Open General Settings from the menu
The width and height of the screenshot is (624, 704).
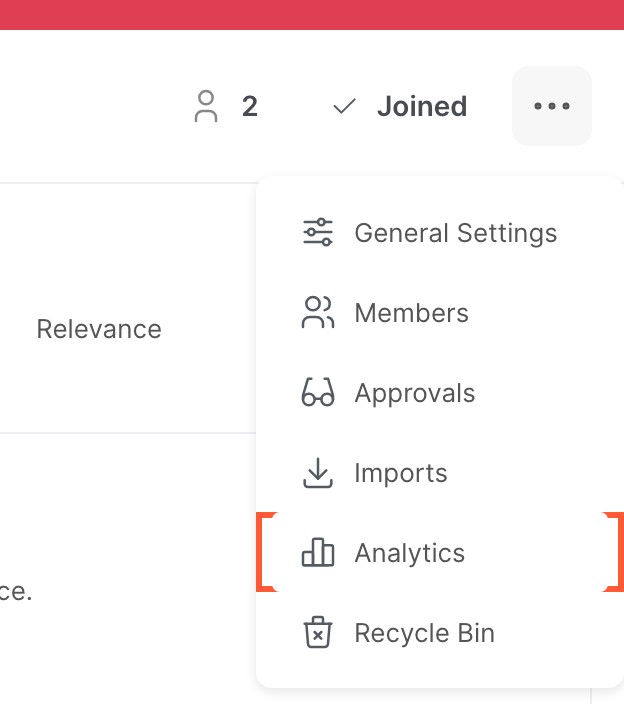[x=440, y=233]
